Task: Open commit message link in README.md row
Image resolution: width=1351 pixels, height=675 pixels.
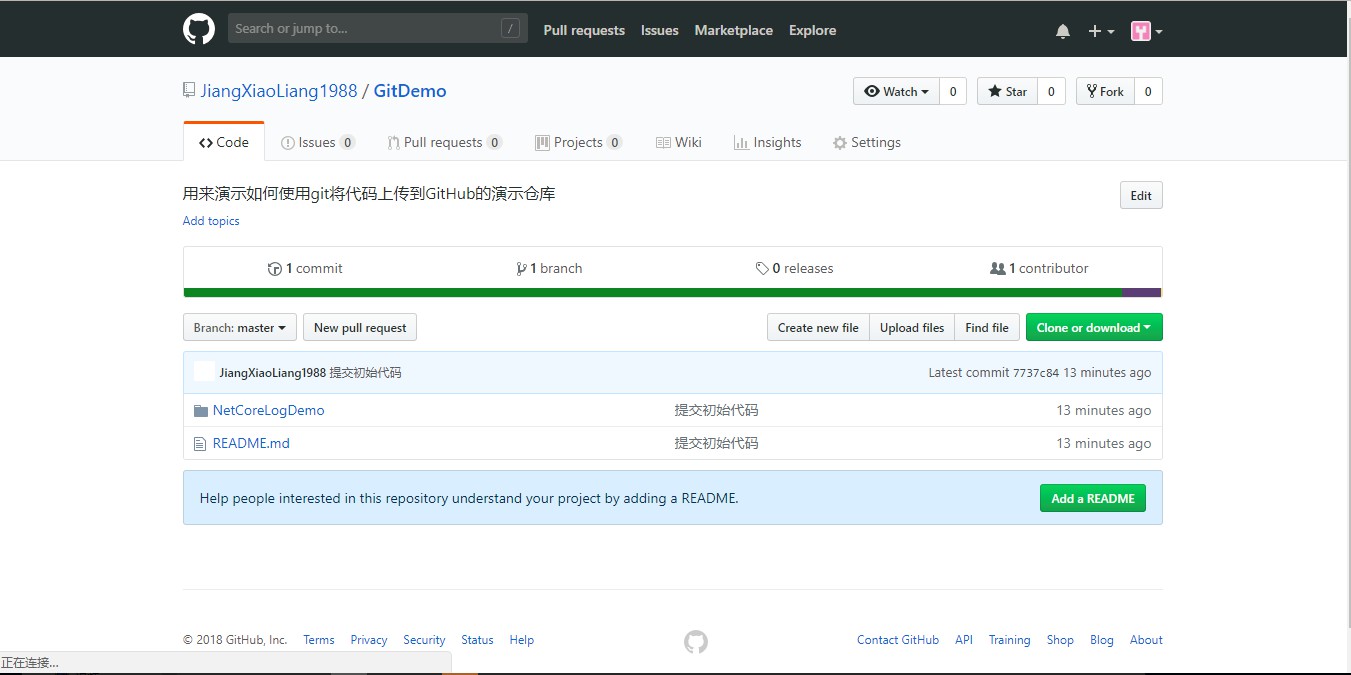Action: point(716,443)
